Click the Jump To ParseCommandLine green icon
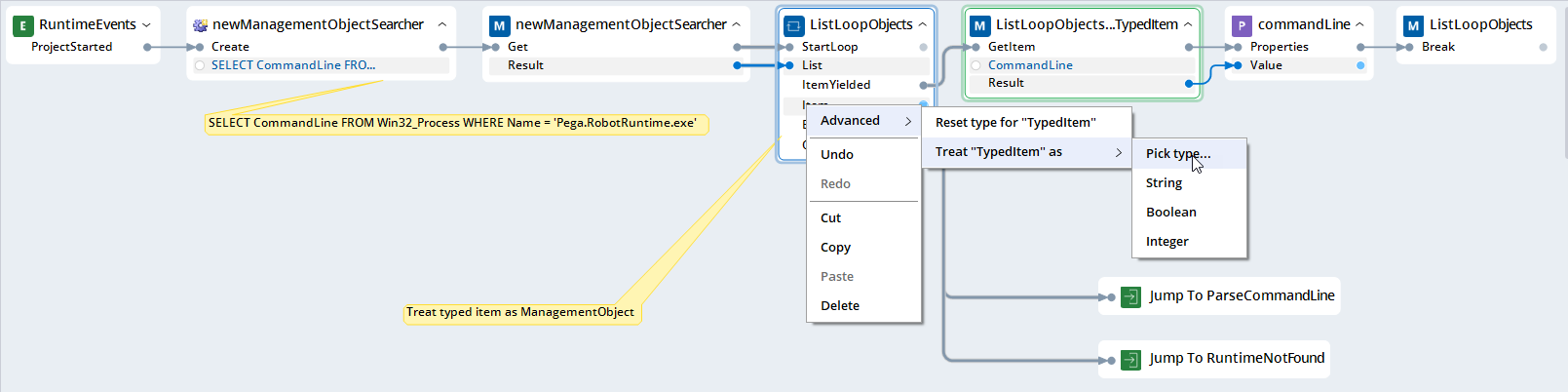 1130,296
